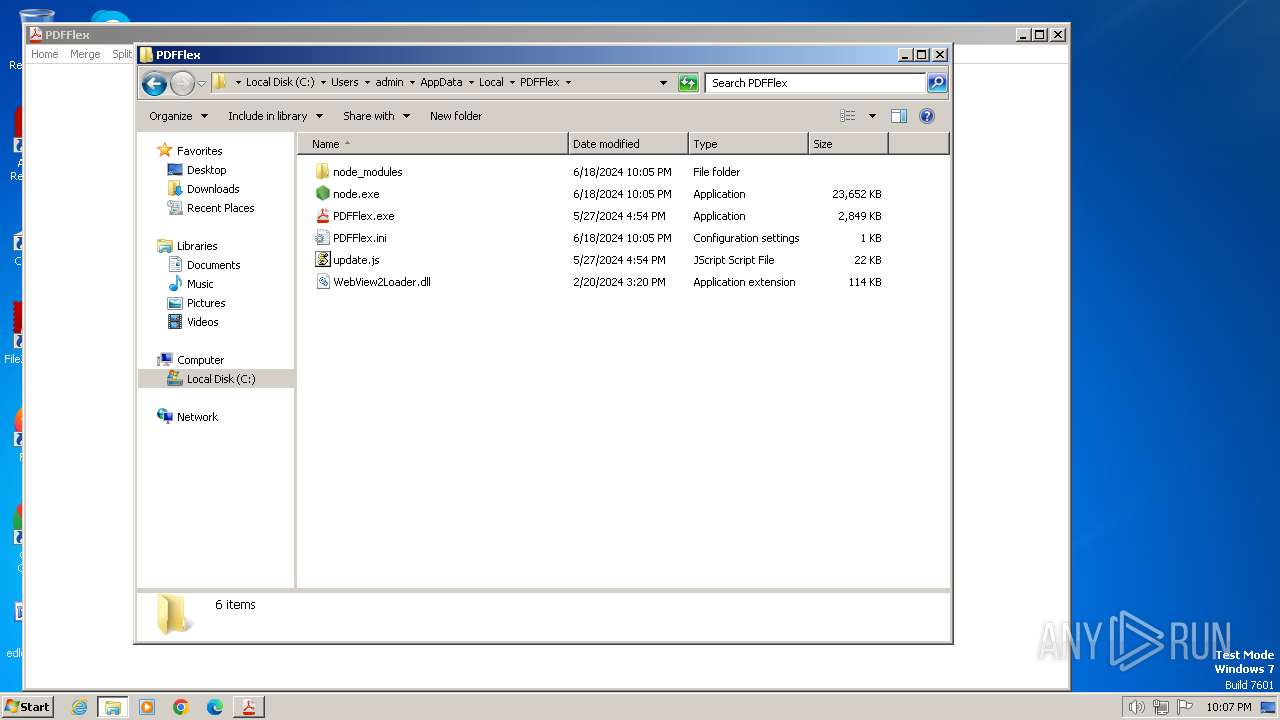The width and height of the screenshot is (1280, 720).
Task: Open the Music library
Action: pos(200,284)
